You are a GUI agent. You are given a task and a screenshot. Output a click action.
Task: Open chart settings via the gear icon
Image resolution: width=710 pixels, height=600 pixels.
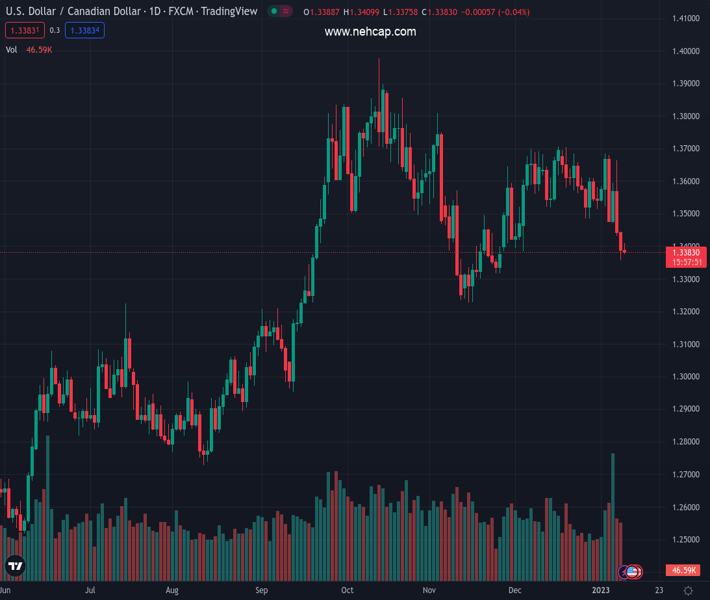(x=688, y=591)
